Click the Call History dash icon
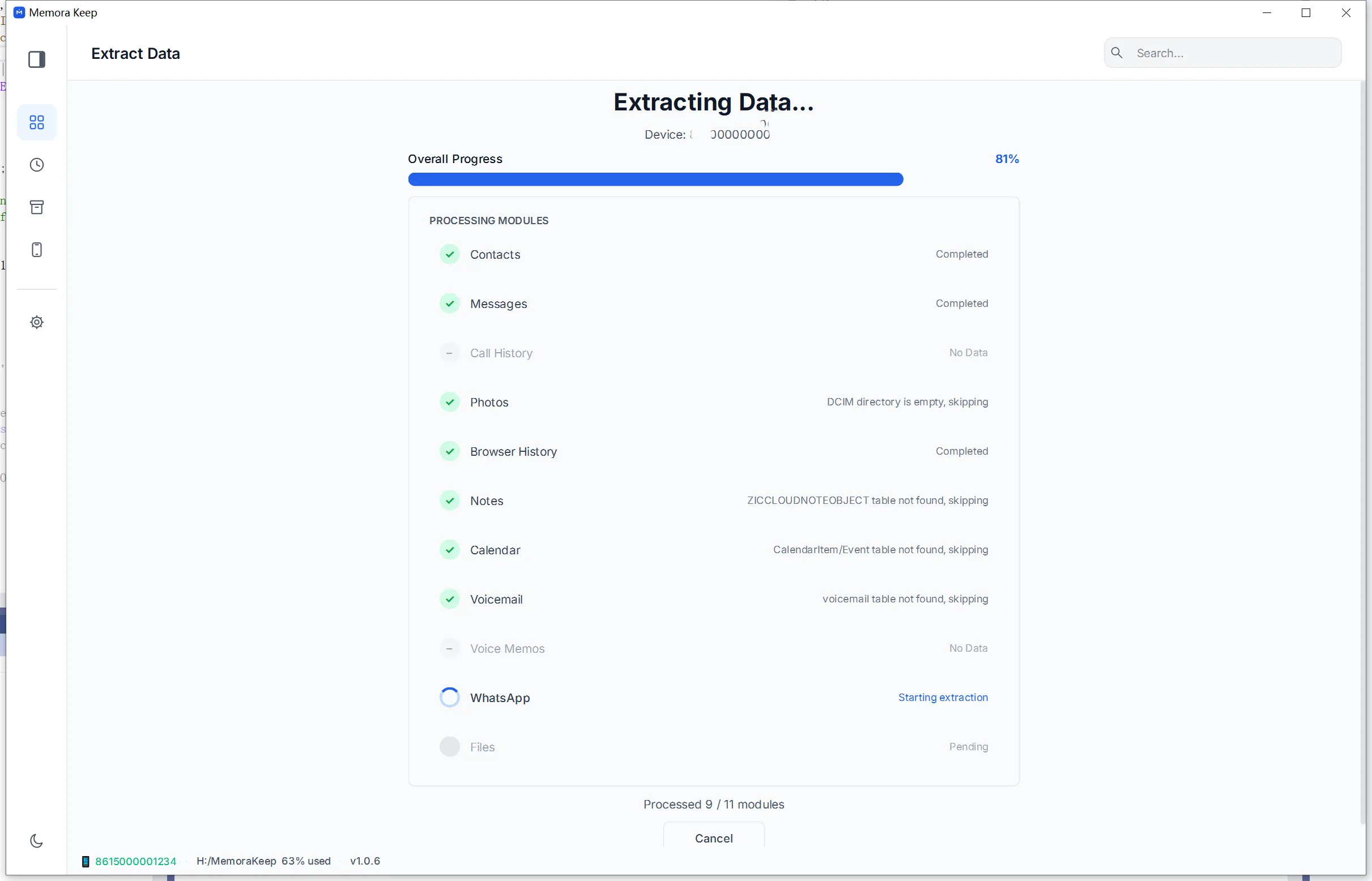The width and height of the screenshot is (1372, 881). tap(450, 353)
